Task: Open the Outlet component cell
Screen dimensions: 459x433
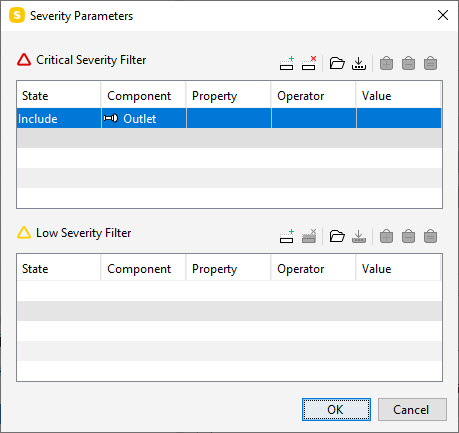Action: (144, 118)
